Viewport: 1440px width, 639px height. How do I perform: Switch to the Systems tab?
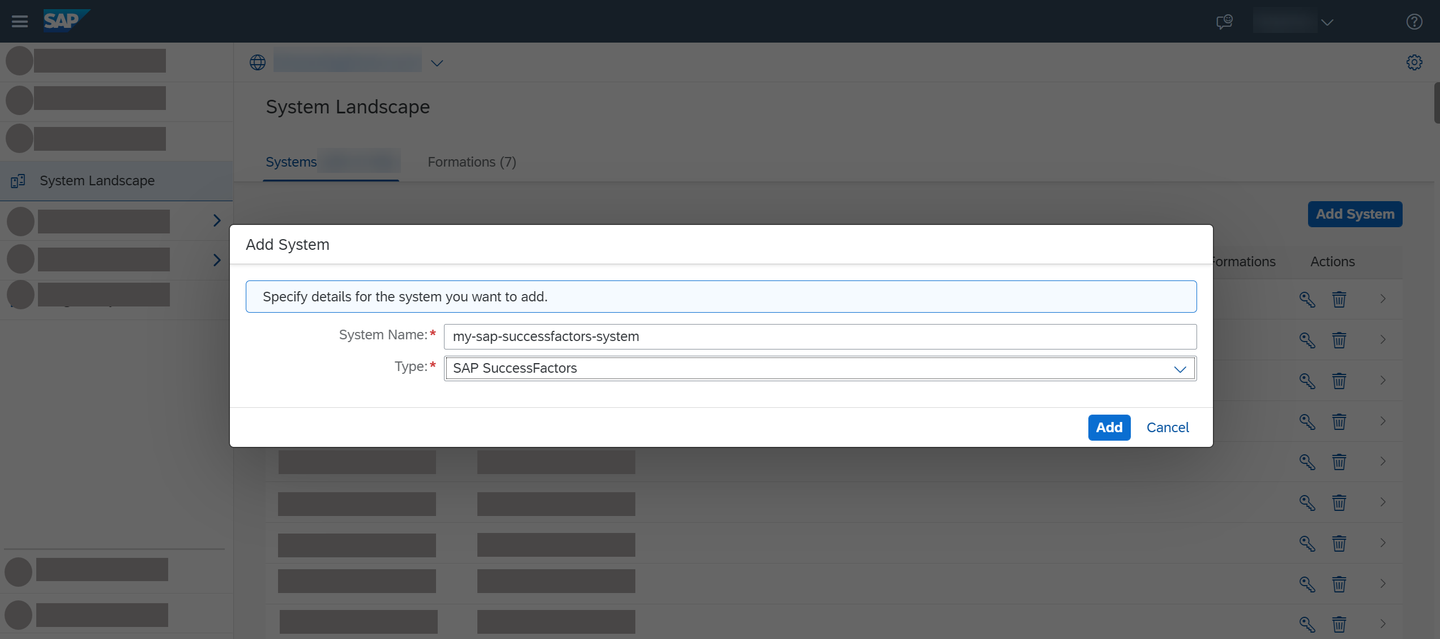point(331,162)
